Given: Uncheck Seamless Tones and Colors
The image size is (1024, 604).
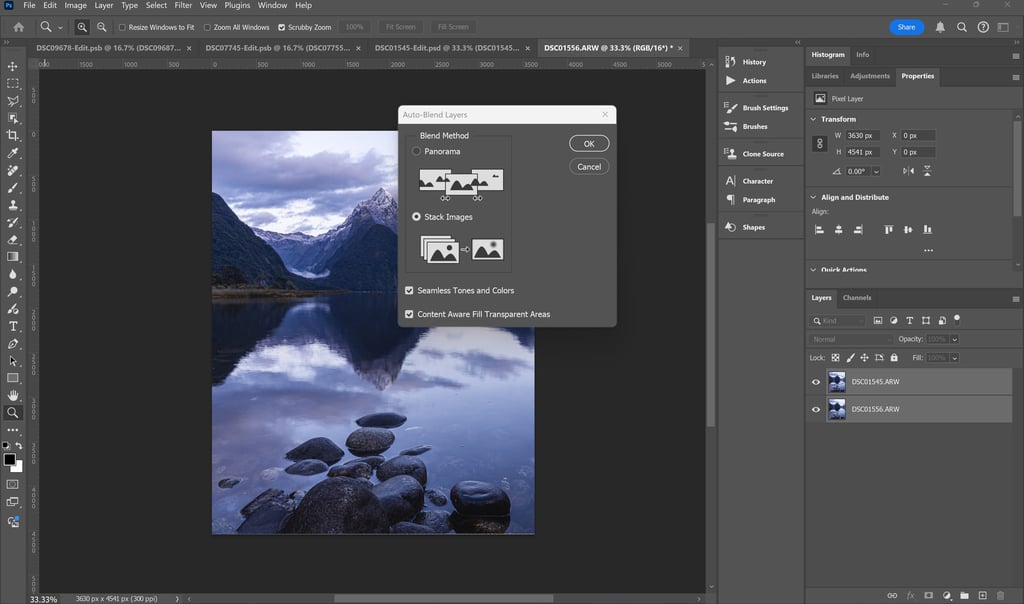Looking at the screenshot, I should point(409,290).
